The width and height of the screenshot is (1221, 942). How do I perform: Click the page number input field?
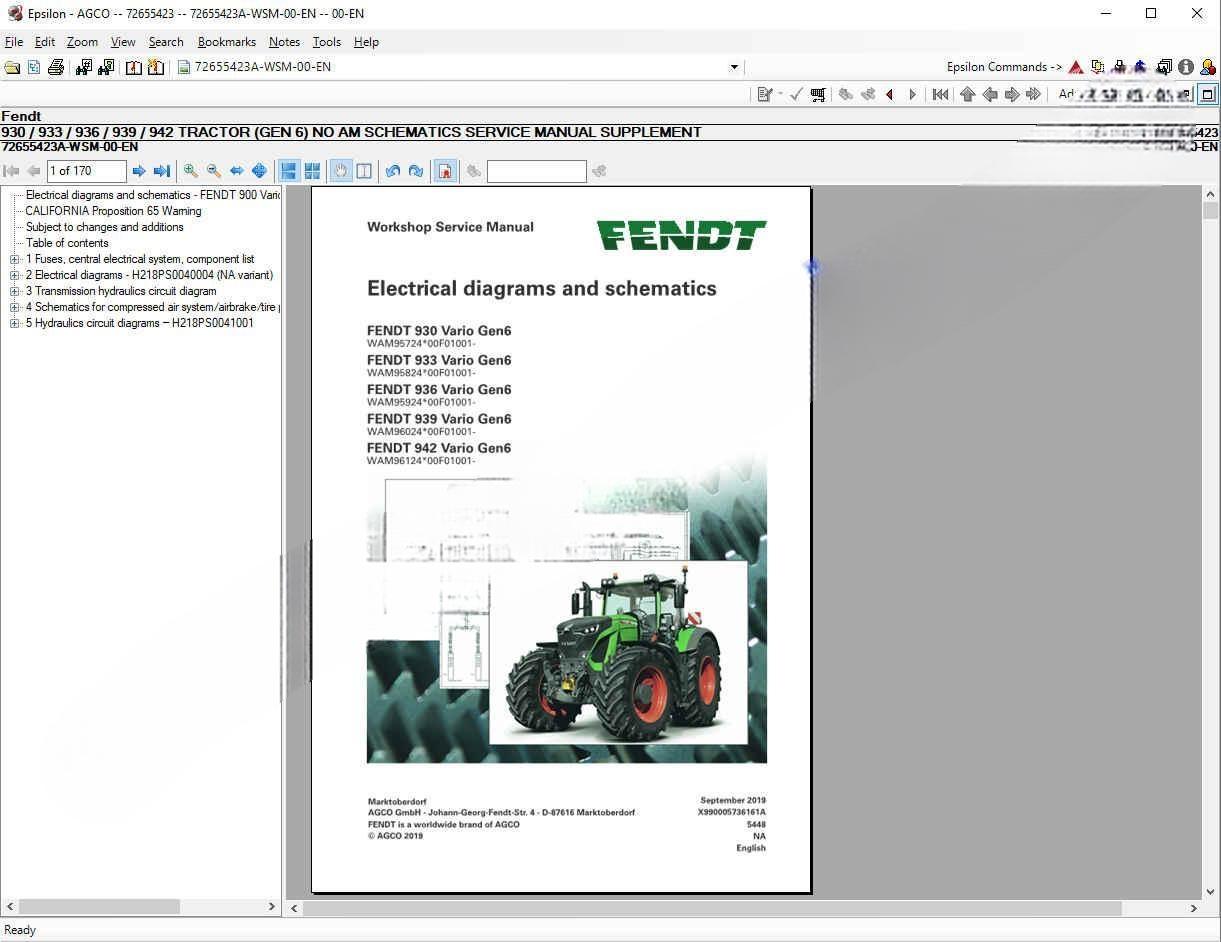pos(86,171)
